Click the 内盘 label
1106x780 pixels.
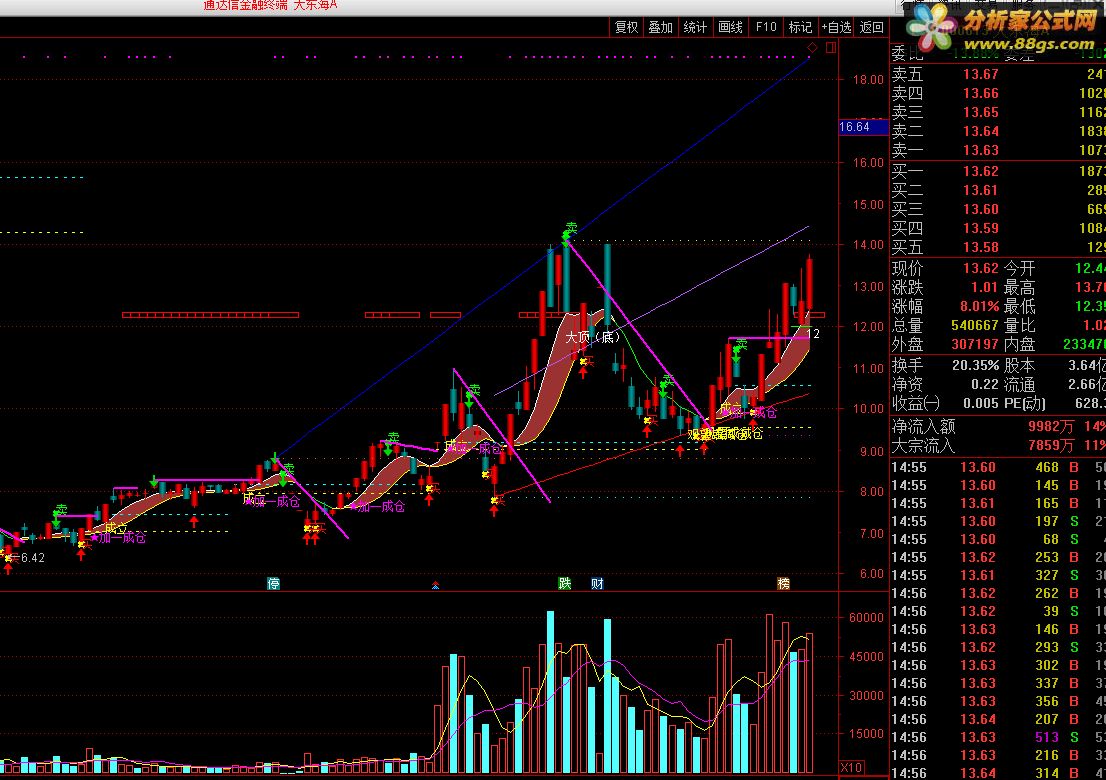pos(1019,345)
